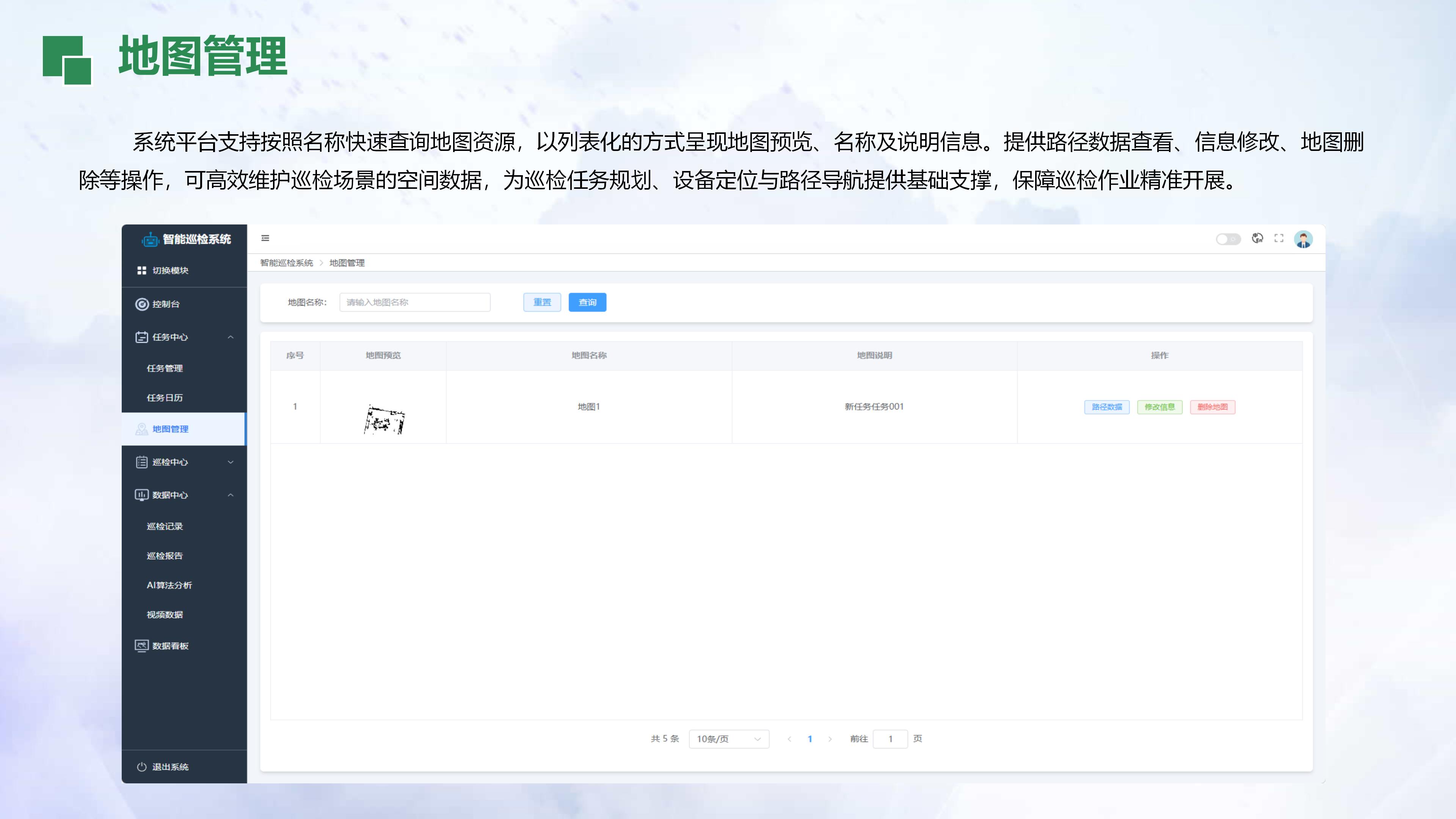Viewport: 1456px width, 819px height.
Task: Click the 数据看板 monitor icon
Action: click(142, 646)
